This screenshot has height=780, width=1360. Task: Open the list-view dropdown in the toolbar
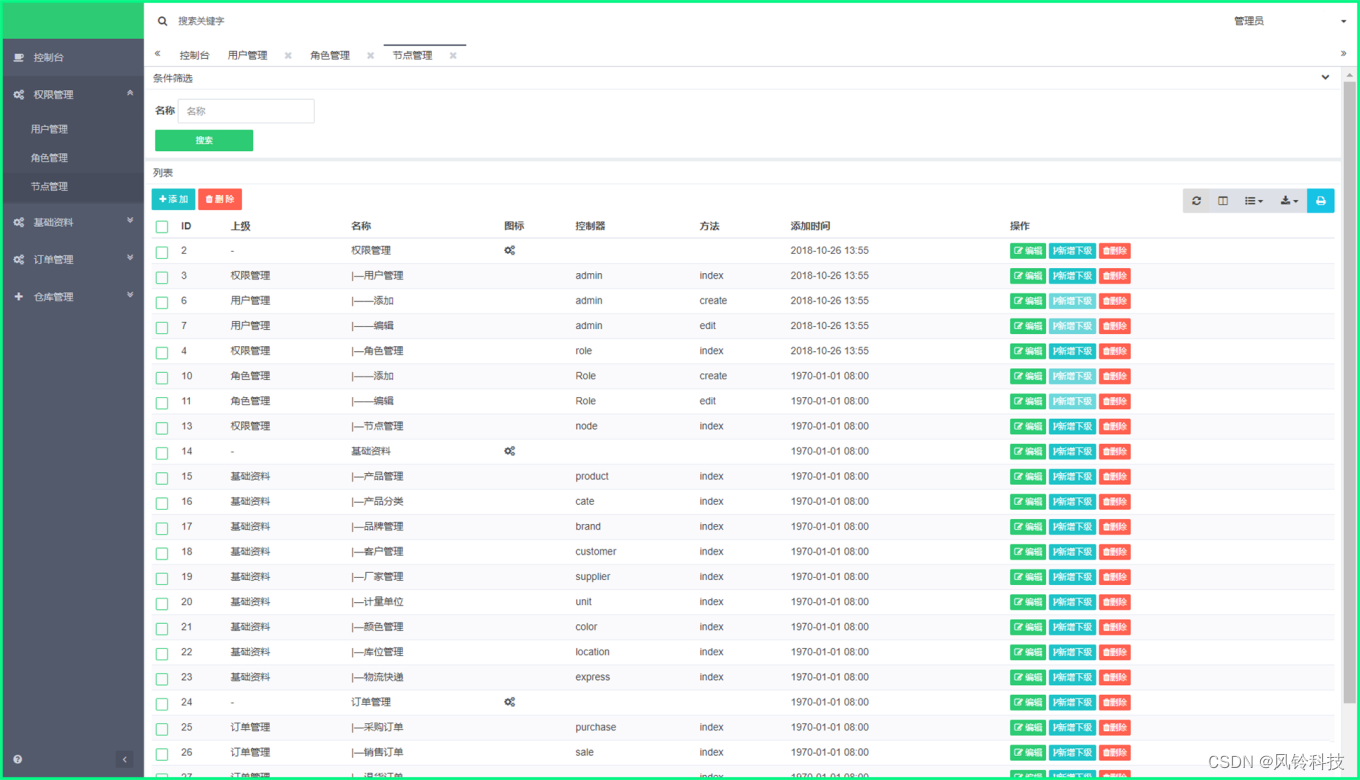pyautogui.click(x=1253, y=200)
